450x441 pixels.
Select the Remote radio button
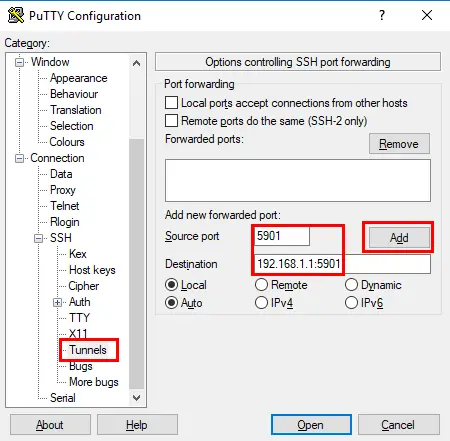(x=261, y=285)
